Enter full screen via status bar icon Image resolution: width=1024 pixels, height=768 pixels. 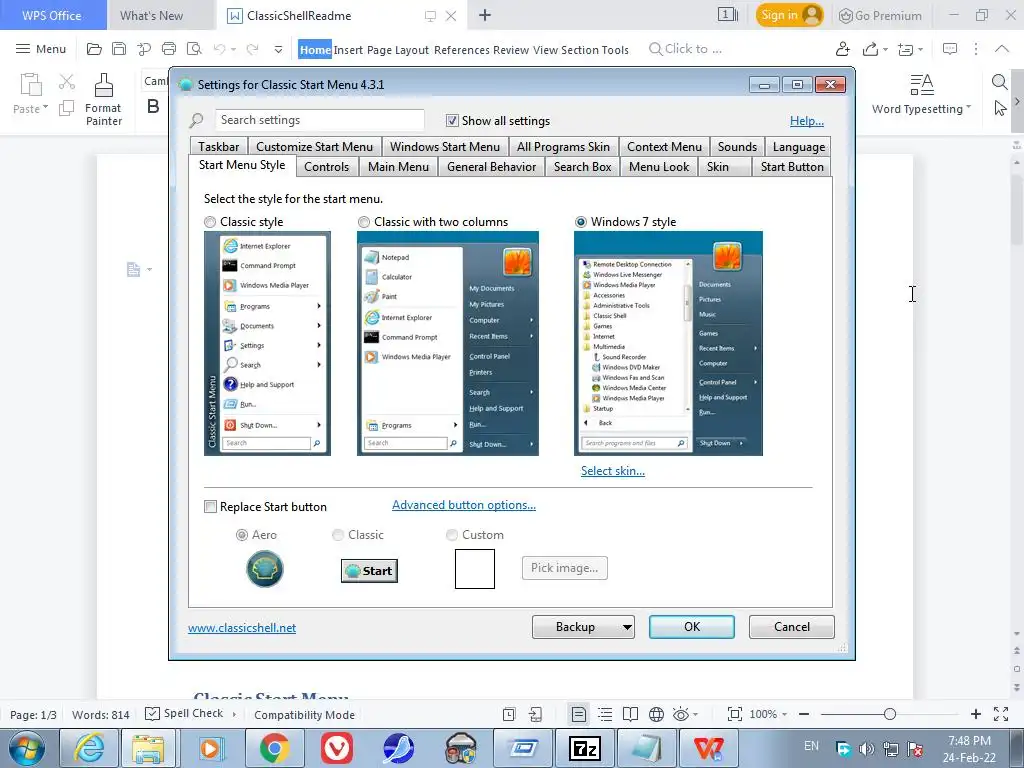(1000, 714)
